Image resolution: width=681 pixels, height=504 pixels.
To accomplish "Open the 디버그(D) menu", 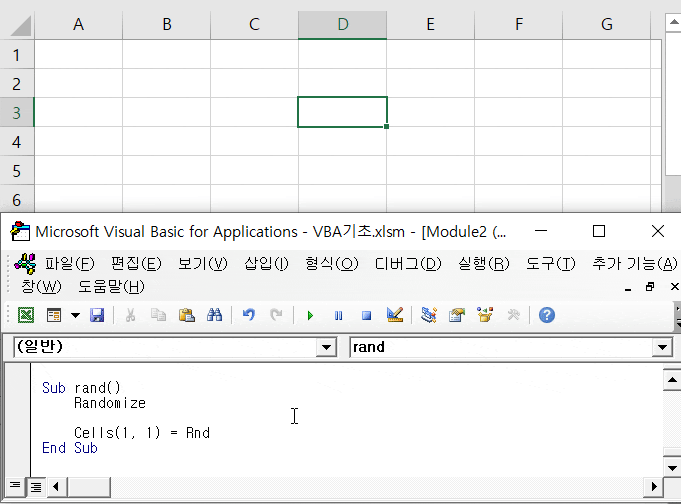I will pos(408,263).
